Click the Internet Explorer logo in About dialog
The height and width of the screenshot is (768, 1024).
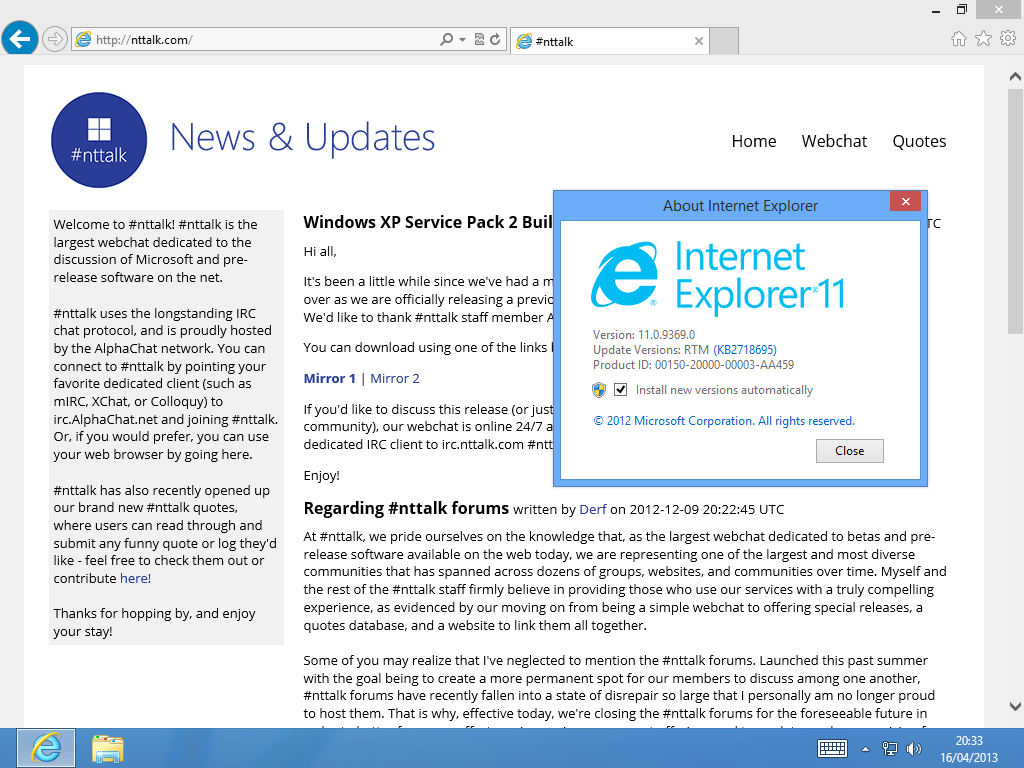[x=625, y=274]
